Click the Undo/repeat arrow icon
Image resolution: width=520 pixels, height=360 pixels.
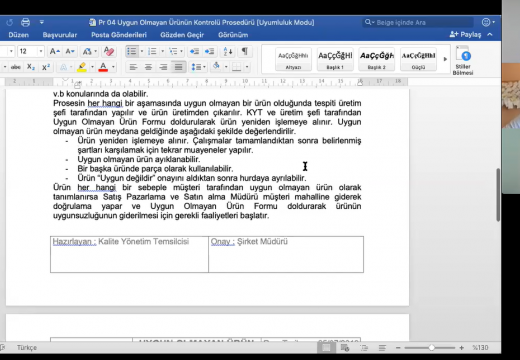[x=9, y=22]
